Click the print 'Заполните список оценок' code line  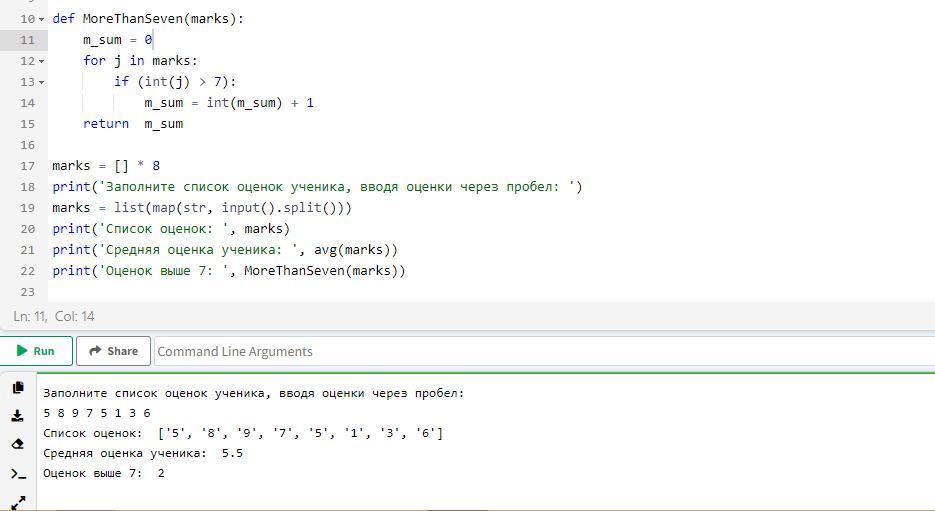pos(317,187)
